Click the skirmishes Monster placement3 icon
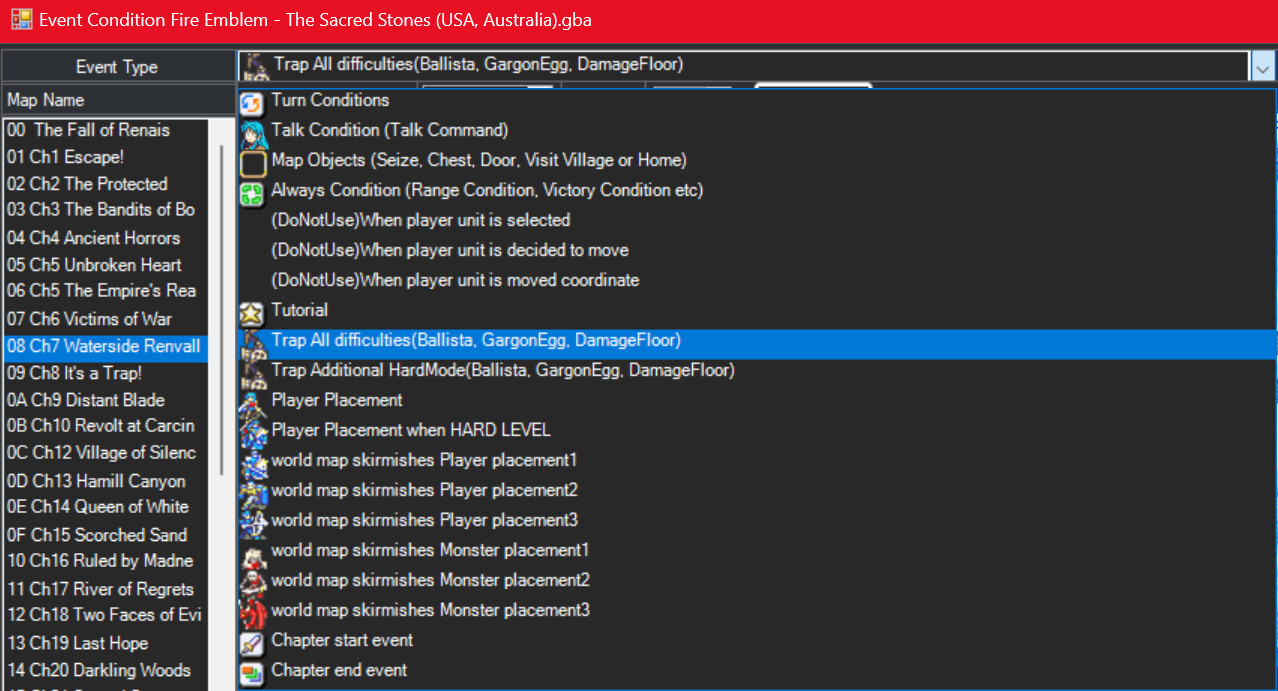This screenshot has height=691, width=1278. coord(253,612)
